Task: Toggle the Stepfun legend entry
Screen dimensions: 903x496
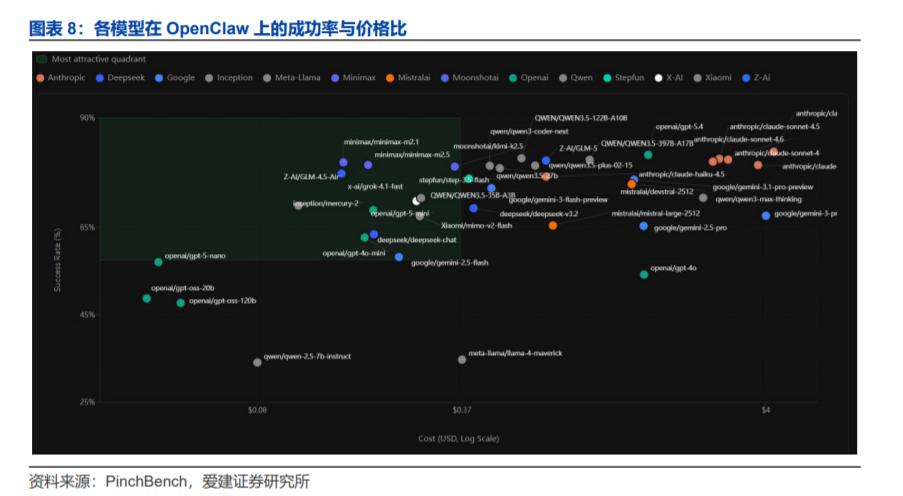Action: (623, 78)
